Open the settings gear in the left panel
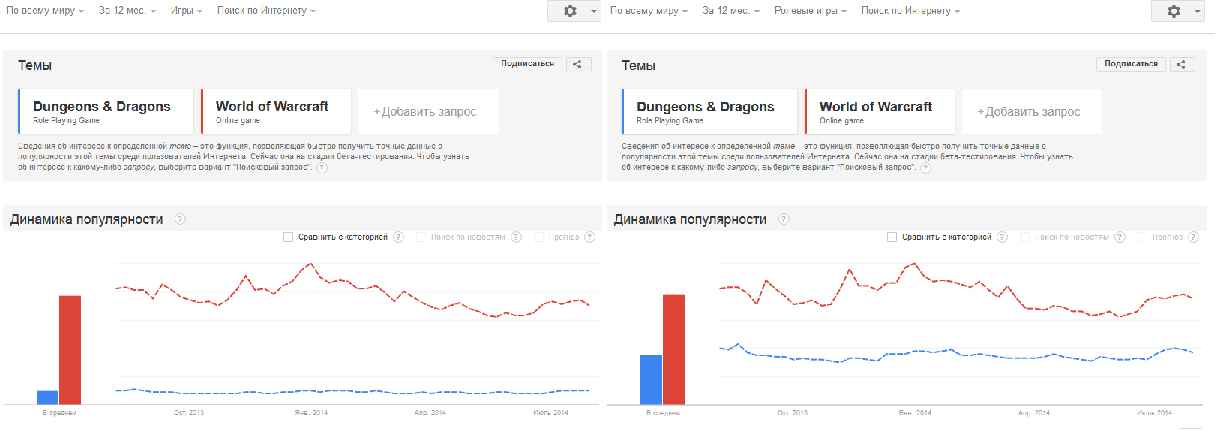This screenshot has height=440, width=1224. point(570,10)
